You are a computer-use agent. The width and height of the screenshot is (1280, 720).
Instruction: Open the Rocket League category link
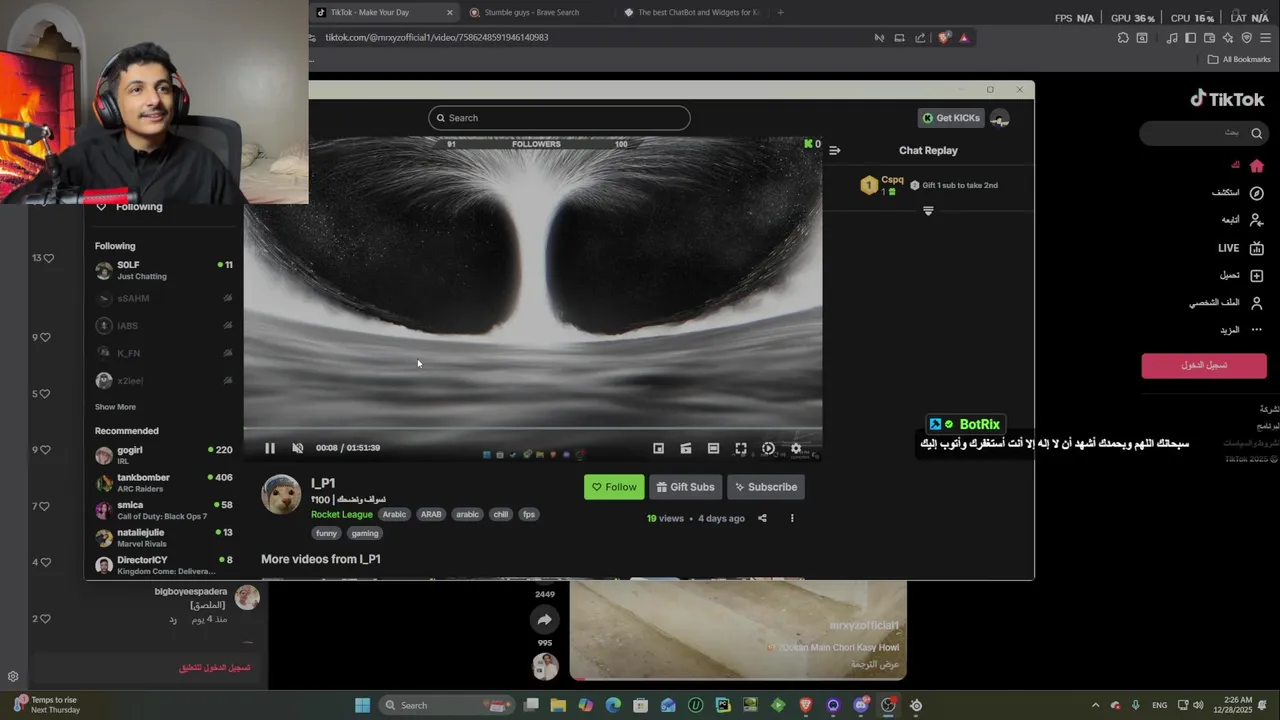[342, 514]
